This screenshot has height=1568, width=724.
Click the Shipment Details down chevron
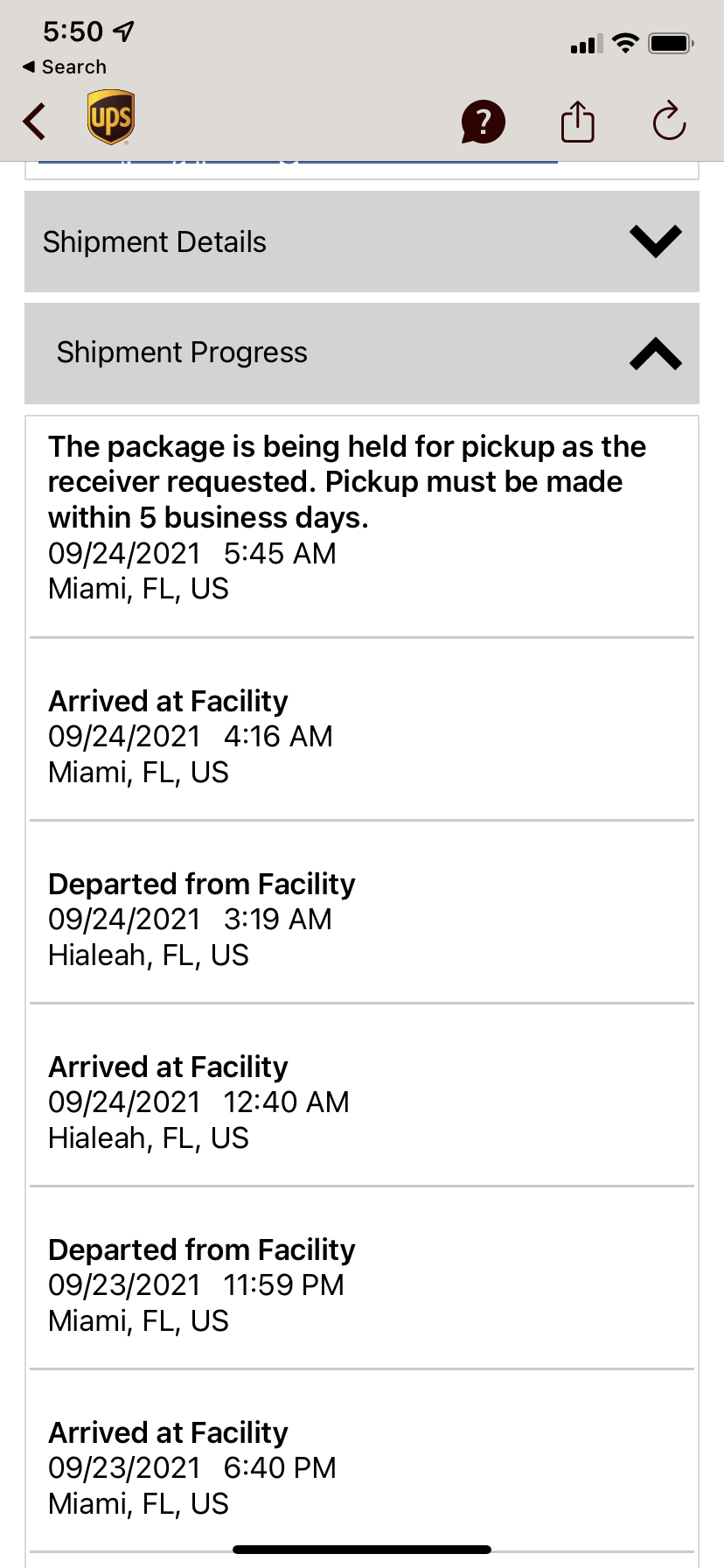[656, 241]
